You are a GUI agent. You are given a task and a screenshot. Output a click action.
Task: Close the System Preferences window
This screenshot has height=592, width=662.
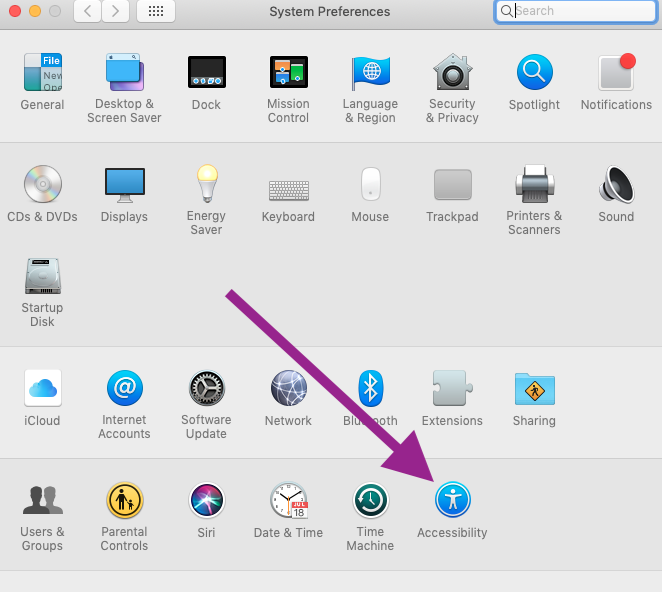tap(15, 11)
